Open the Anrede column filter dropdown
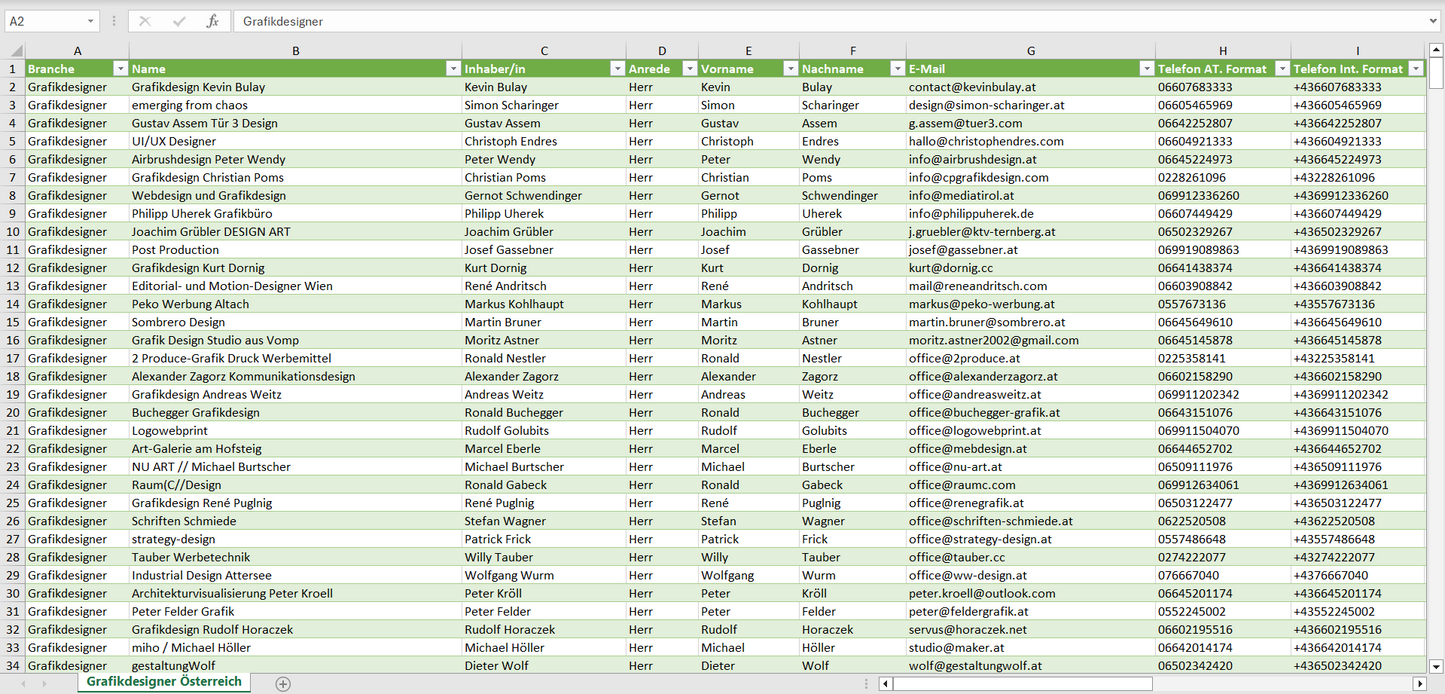Screen dimensions: 1445x694 tap(689, 69)
